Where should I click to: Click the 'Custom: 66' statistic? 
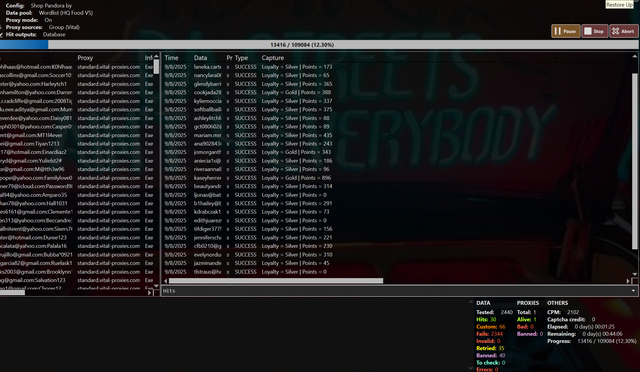(x=491, y=327)
